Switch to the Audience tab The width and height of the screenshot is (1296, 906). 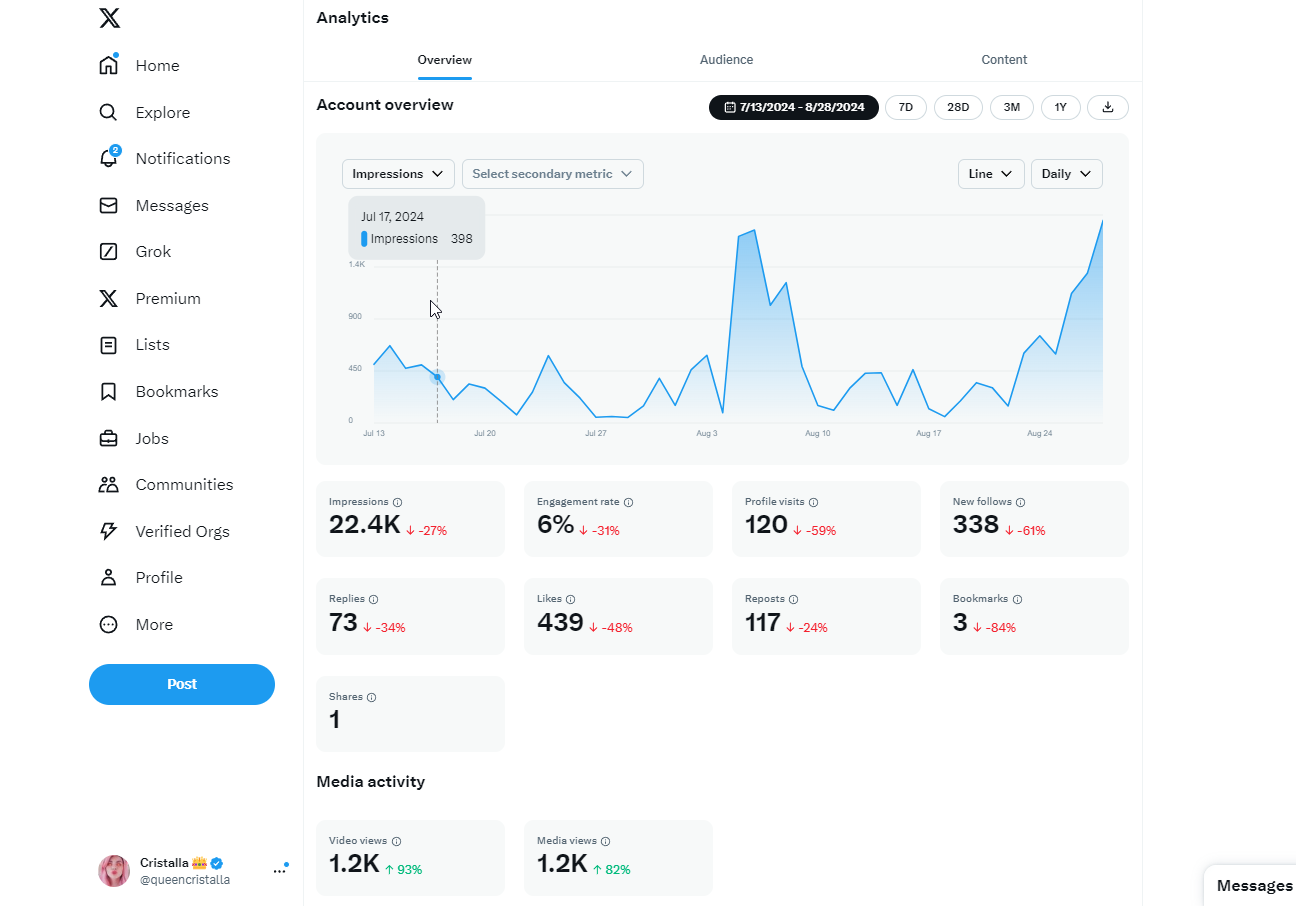click(726, 60)
